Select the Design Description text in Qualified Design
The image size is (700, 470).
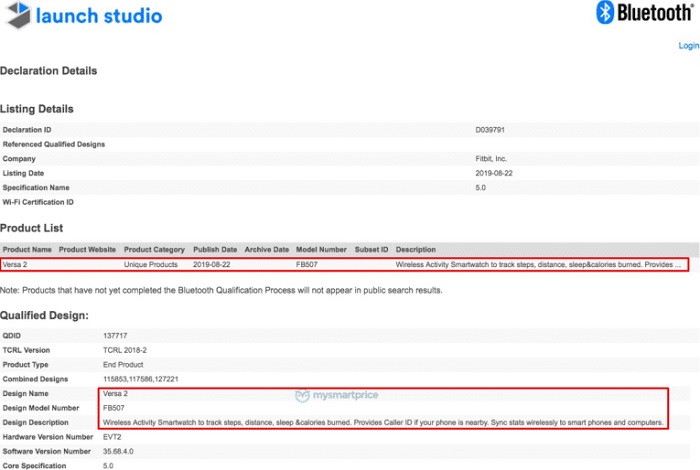pos(383,422)
